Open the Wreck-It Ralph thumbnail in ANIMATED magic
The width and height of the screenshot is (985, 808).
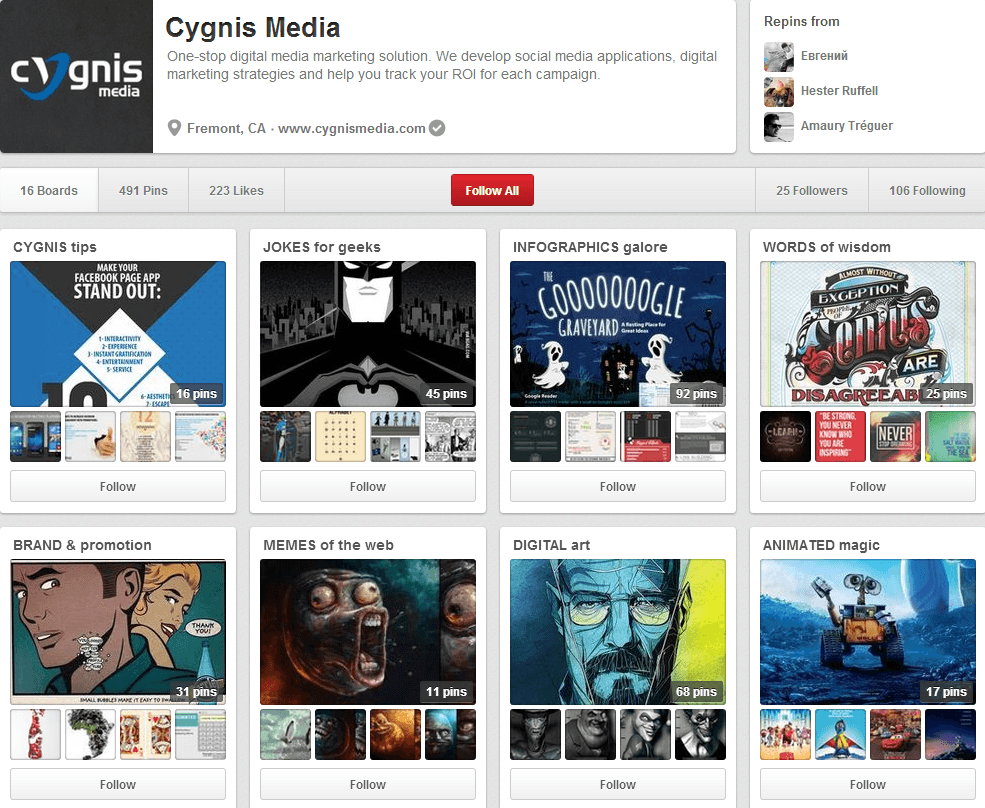(x=785, y=734)
